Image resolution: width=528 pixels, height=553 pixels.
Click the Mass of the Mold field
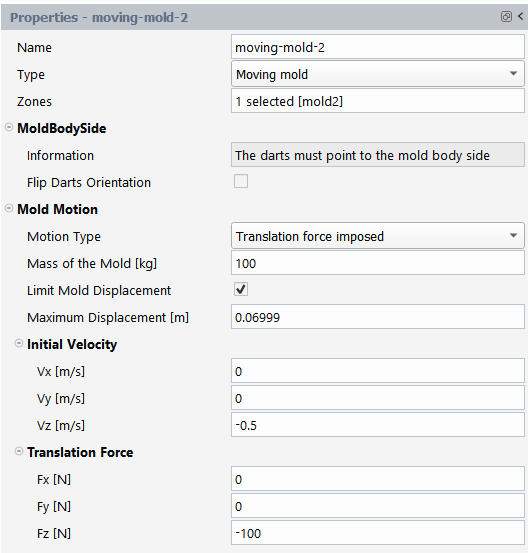tap(378, 263)
